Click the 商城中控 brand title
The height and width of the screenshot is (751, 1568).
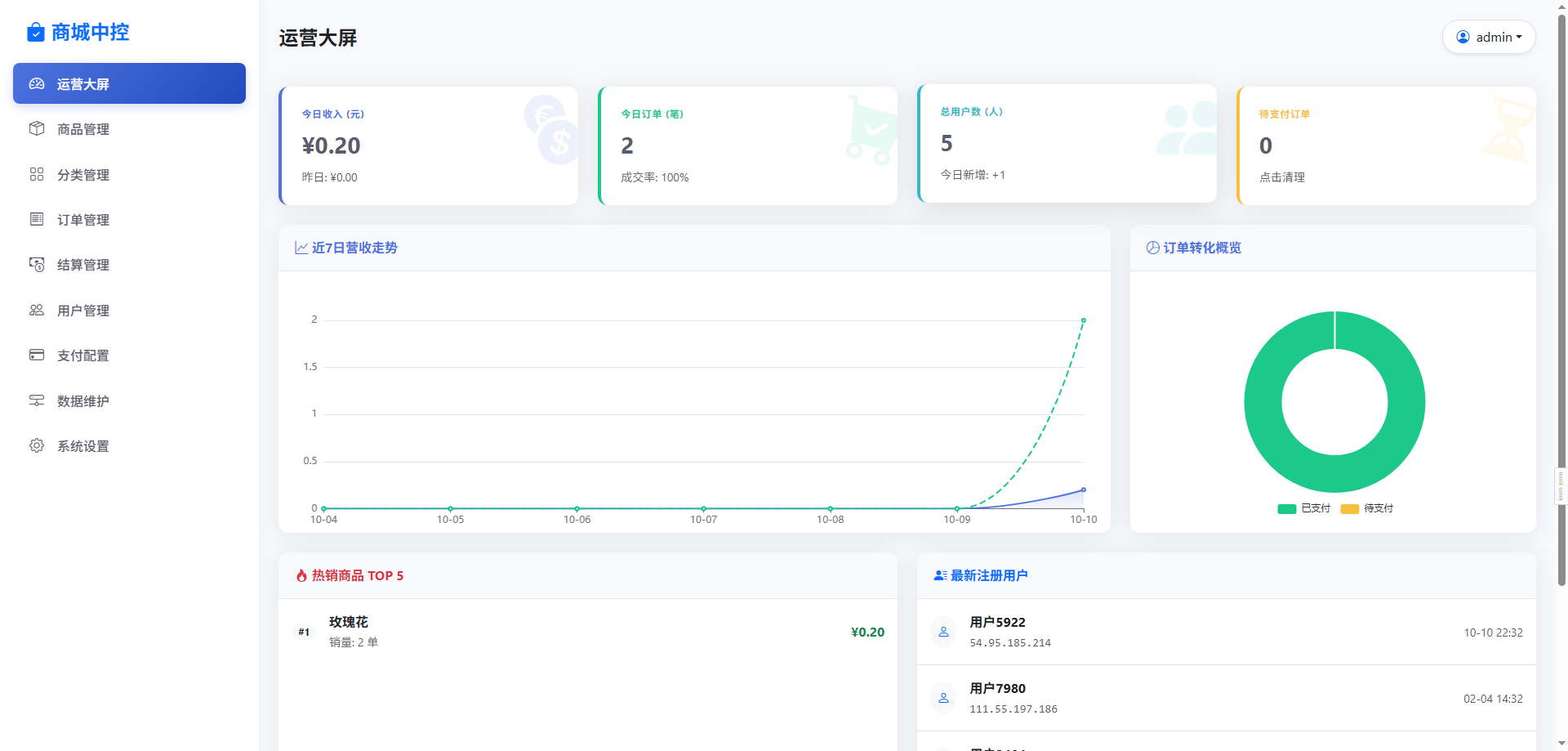point(90,32)
